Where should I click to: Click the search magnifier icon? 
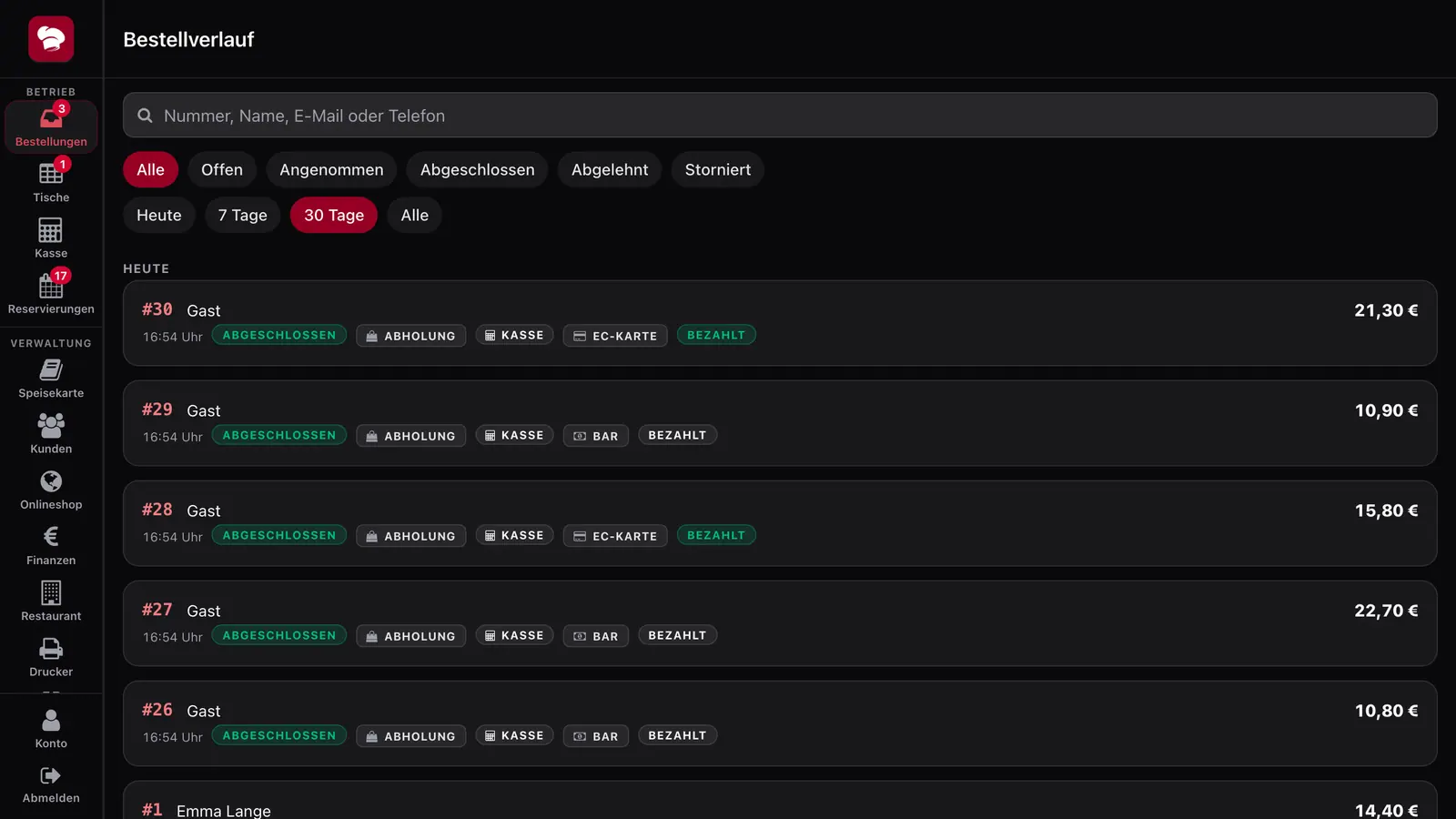coord(145,116)
